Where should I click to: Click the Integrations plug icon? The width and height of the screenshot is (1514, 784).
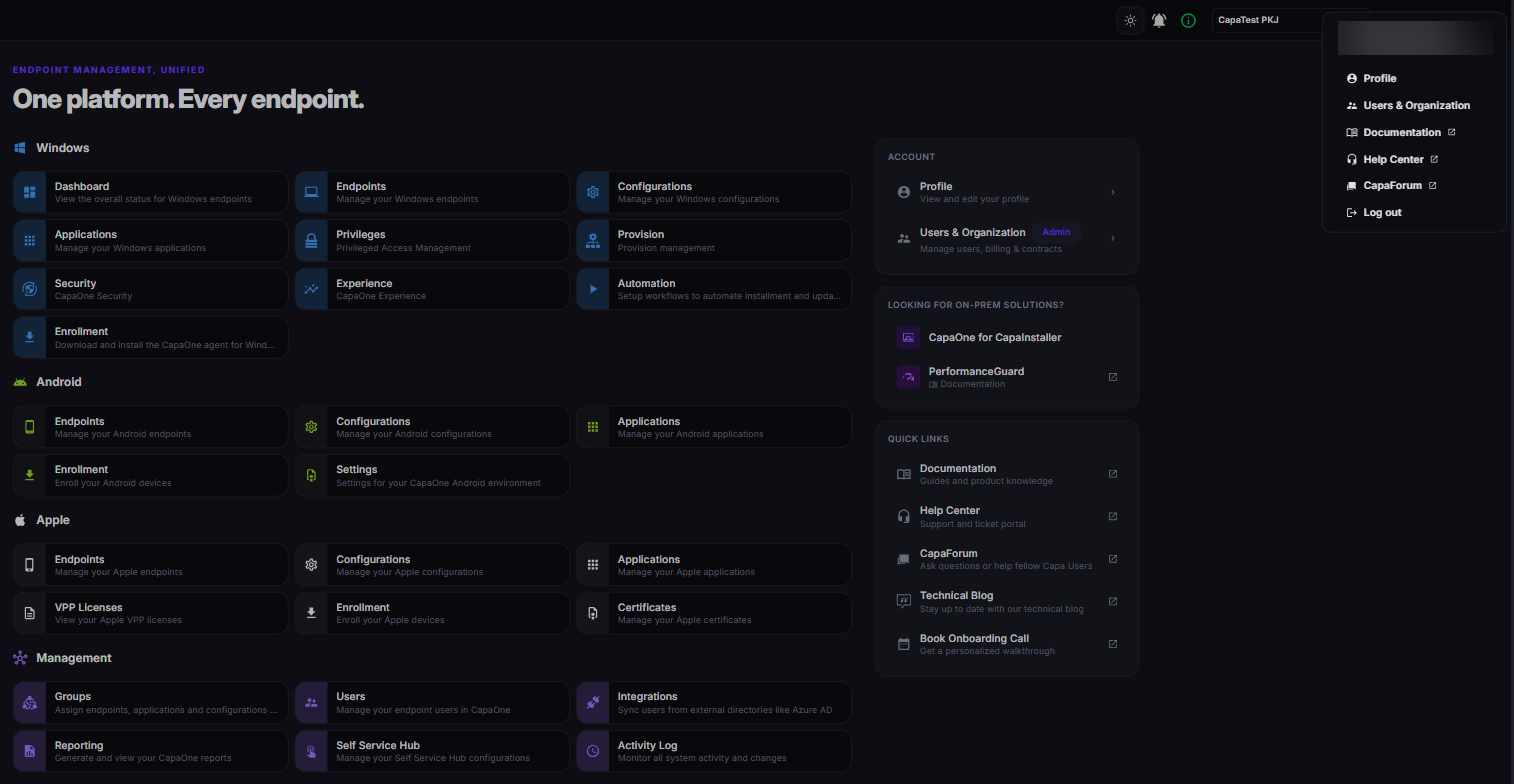tap(593, 703)
